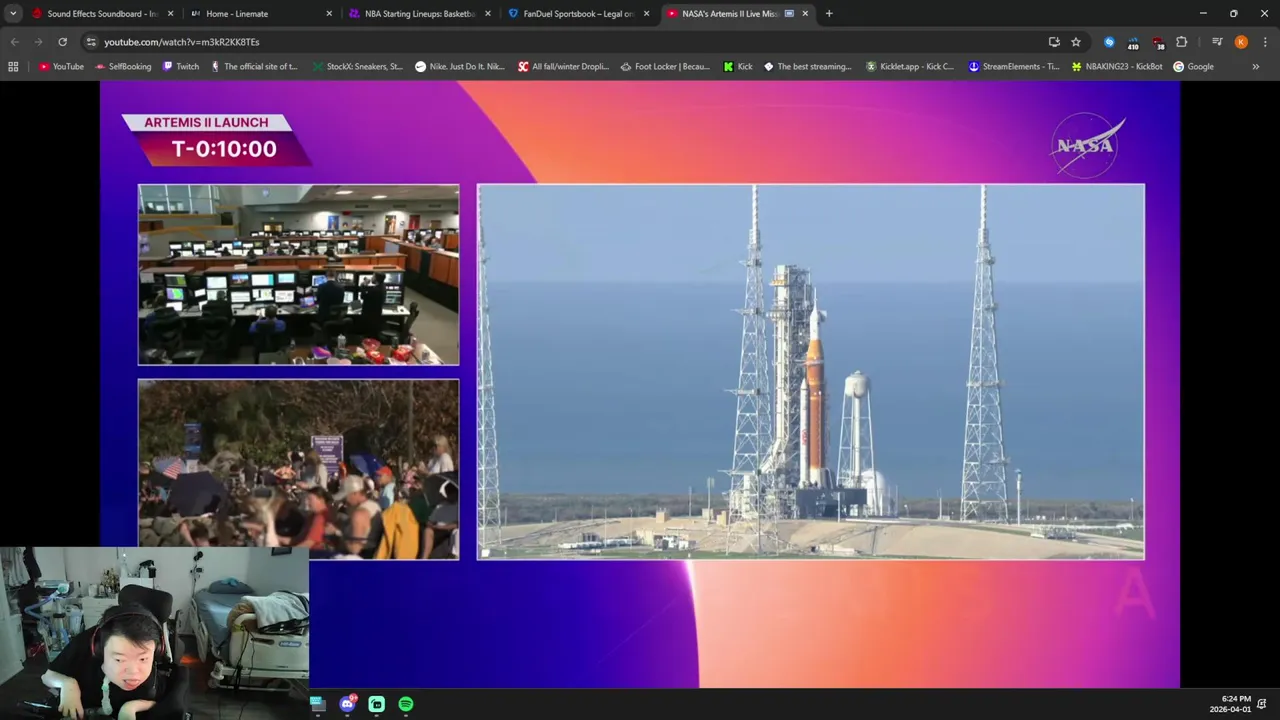Open 'The official site of t...' bookmark

253,67
